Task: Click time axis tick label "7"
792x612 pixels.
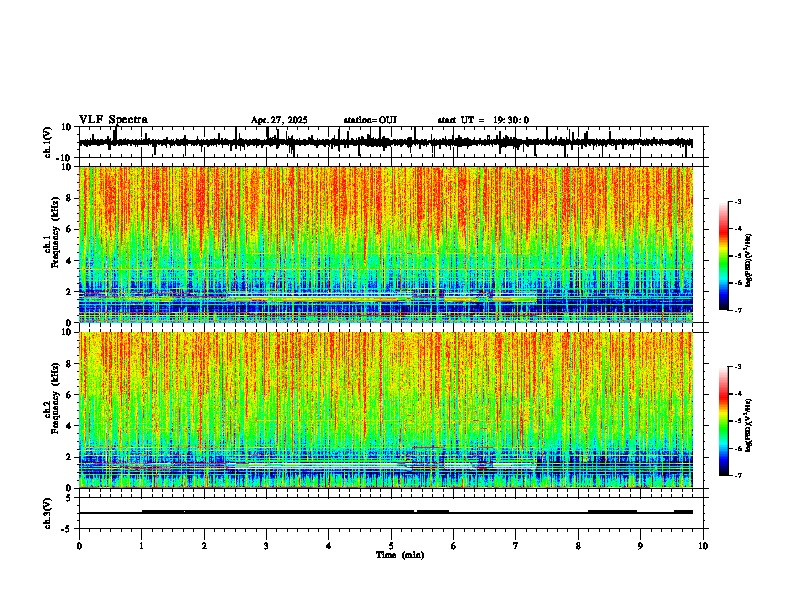Action: pos(516,546)
